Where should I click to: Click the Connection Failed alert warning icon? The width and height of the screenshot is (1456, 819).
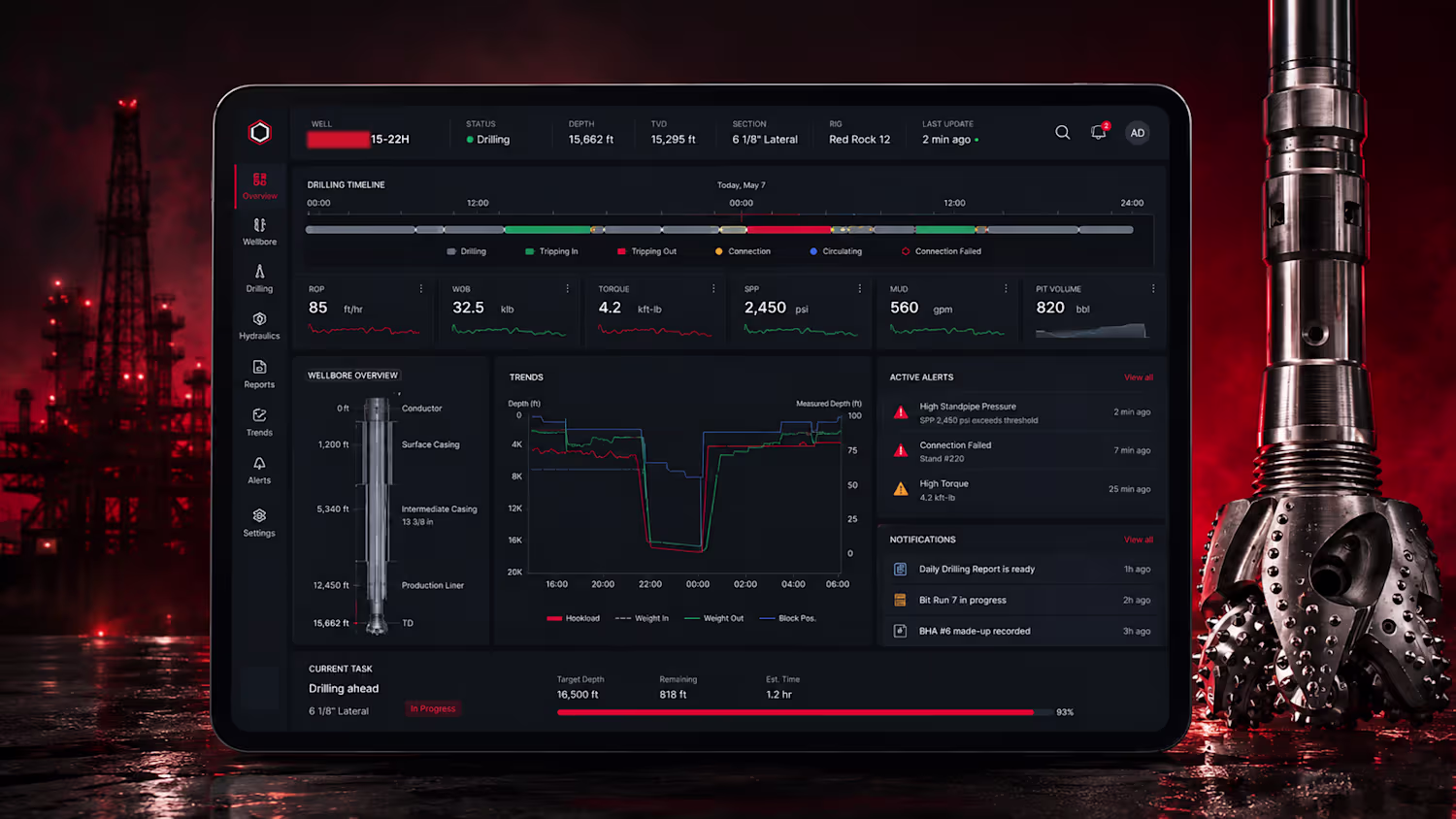point(901,451)
